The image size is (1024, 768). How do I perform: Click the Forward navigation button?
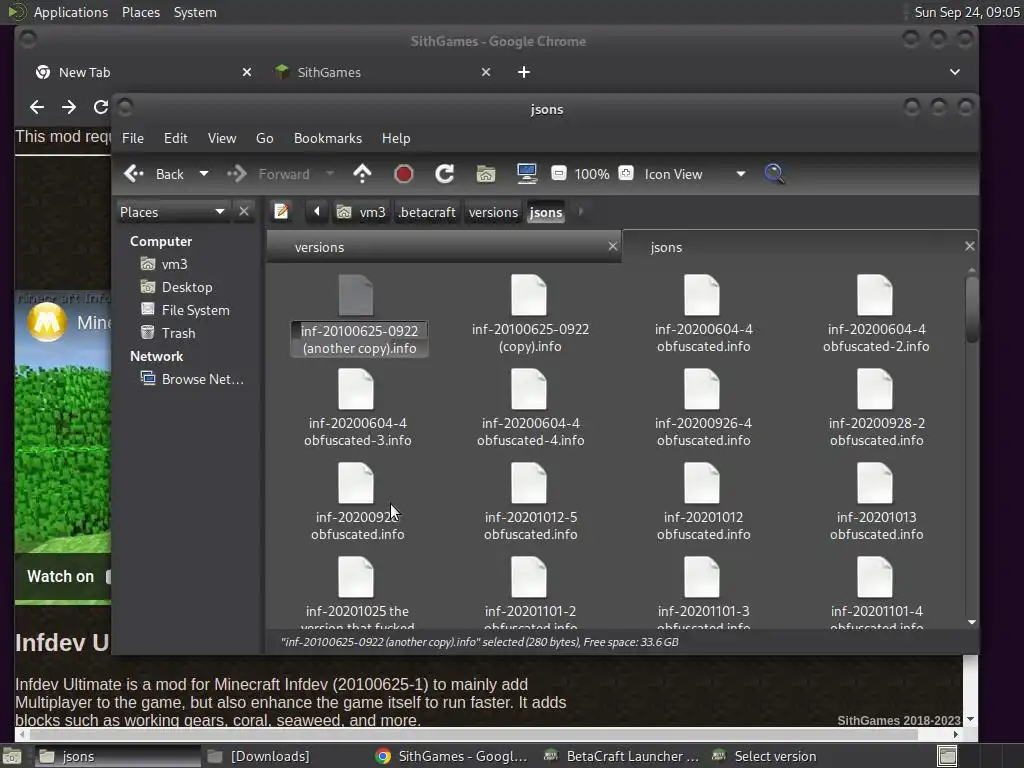268,174
